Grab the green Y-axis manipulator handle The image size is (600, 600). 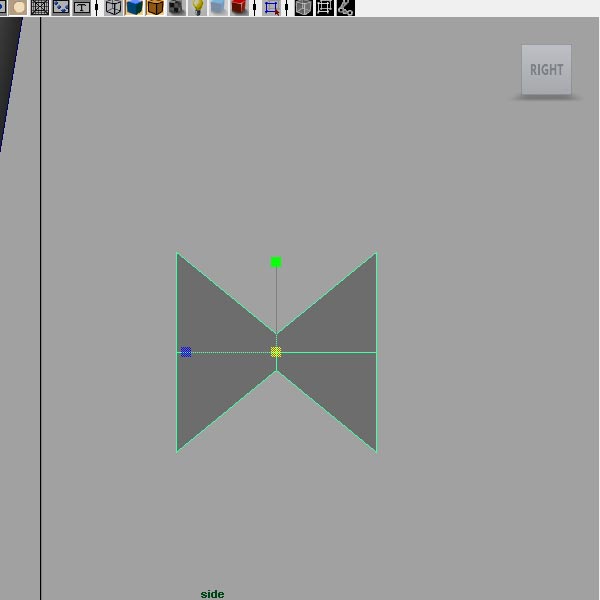click(276, 262)
